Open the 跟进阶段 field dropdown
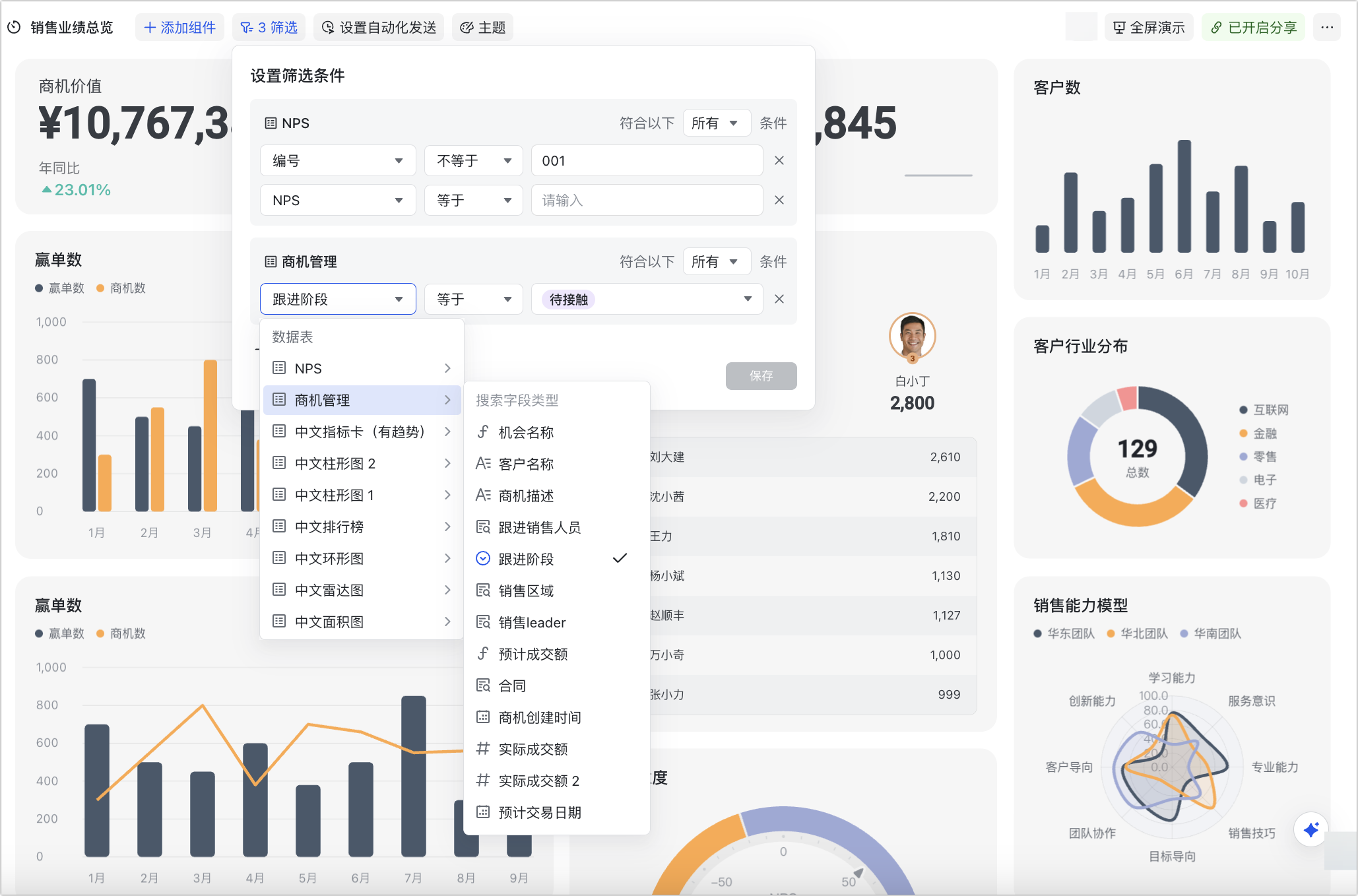This screenshot has height=896, width=1358. (x=338, y=300)
